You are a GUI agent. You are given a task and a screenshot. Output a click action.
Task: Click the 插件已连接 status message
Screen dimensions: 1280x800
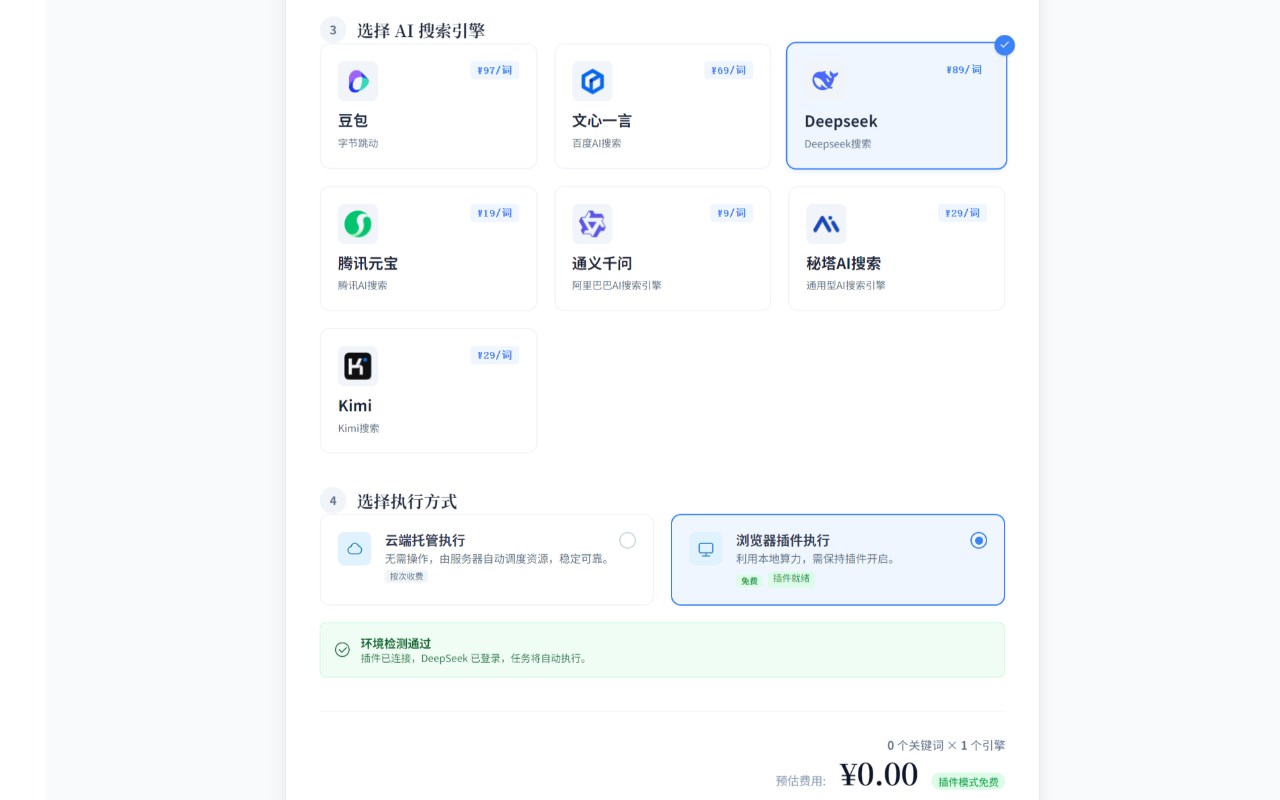tap(476, 658)
